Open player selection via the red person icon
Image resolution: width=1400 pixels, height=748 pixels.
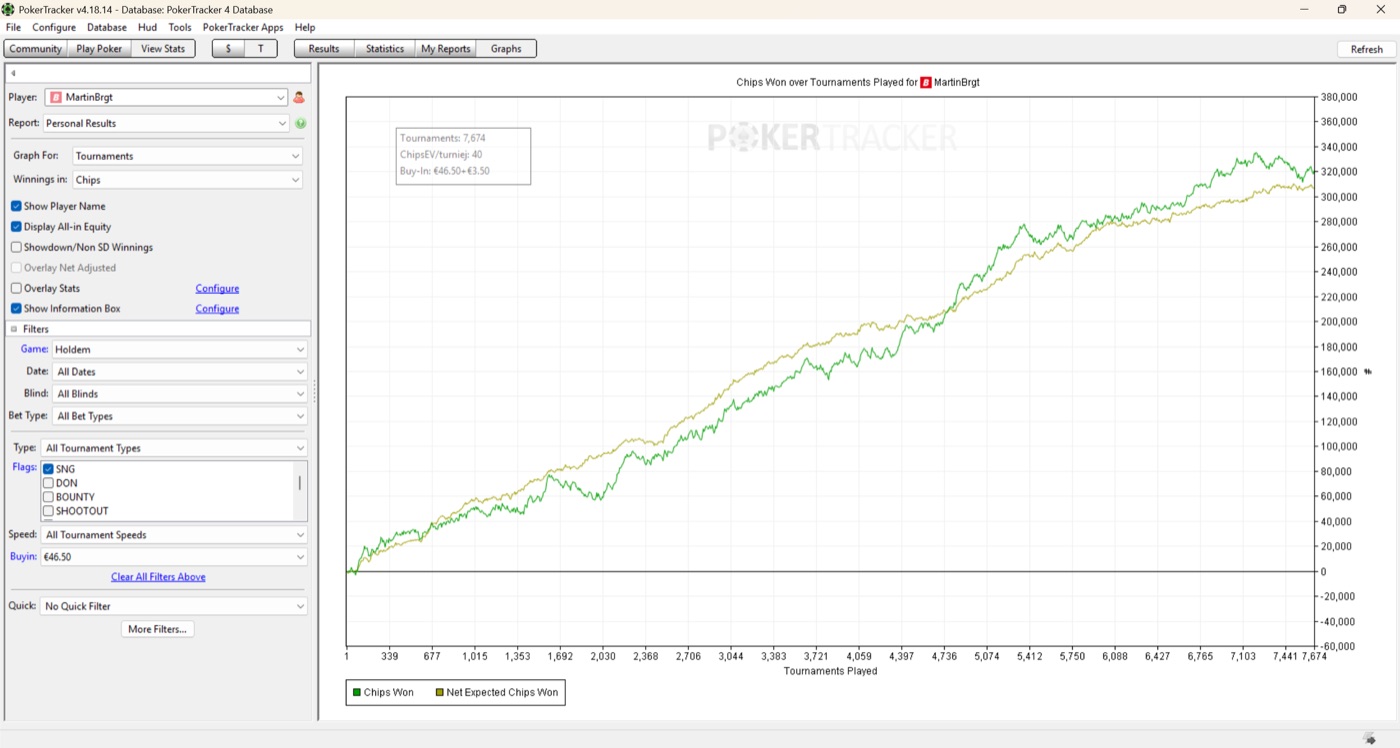298,98
